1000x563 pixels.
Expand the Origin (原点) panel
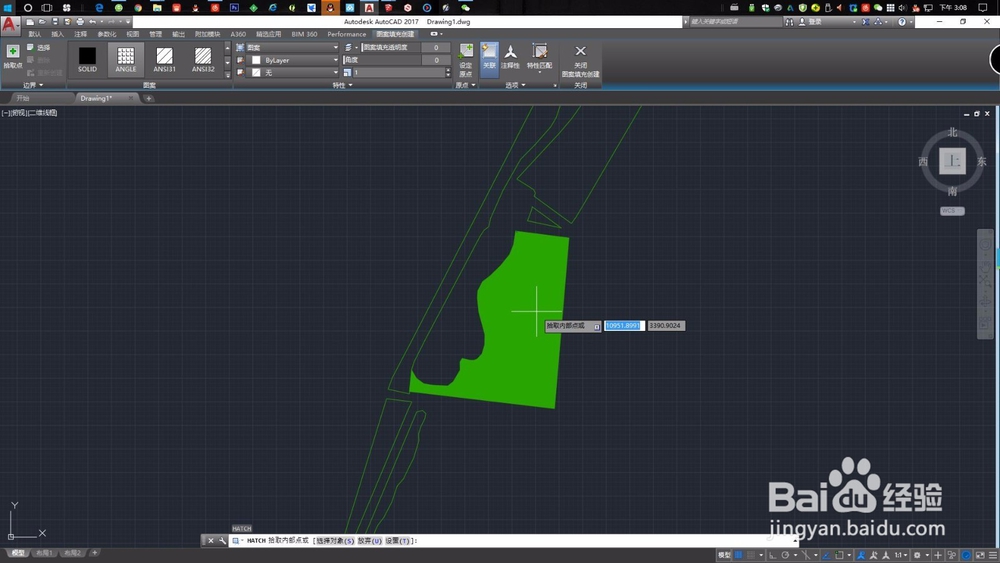pyautogui.click(x=466, y=85)
